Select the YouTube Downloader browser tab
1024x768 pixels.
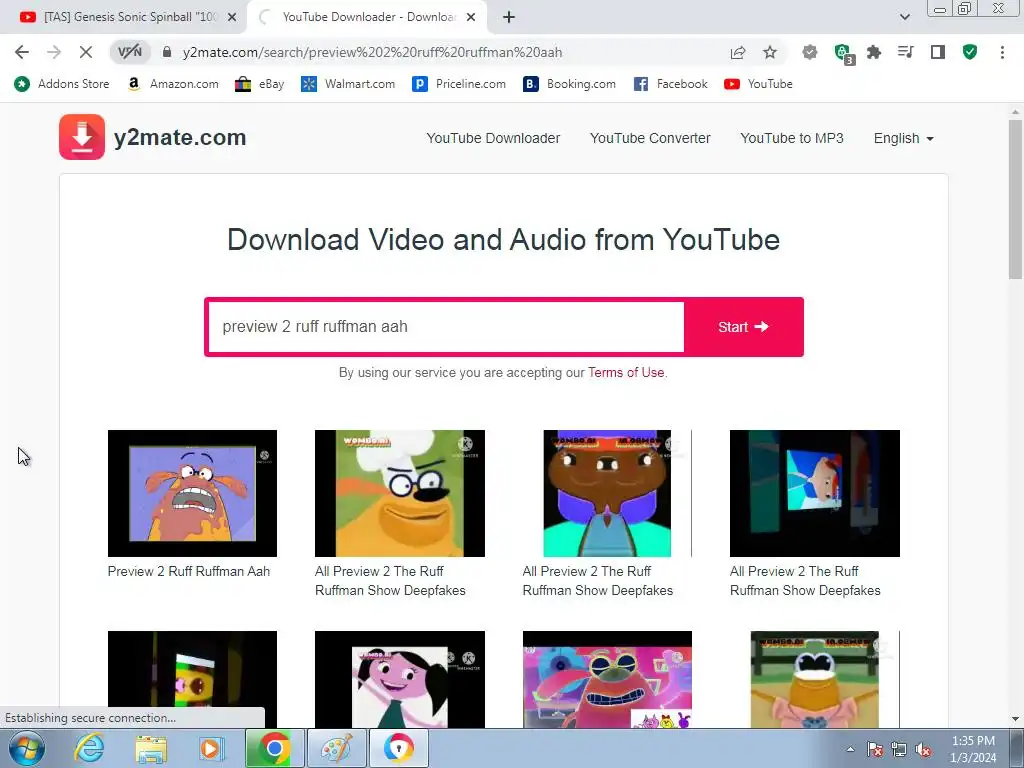pos(366,17)
